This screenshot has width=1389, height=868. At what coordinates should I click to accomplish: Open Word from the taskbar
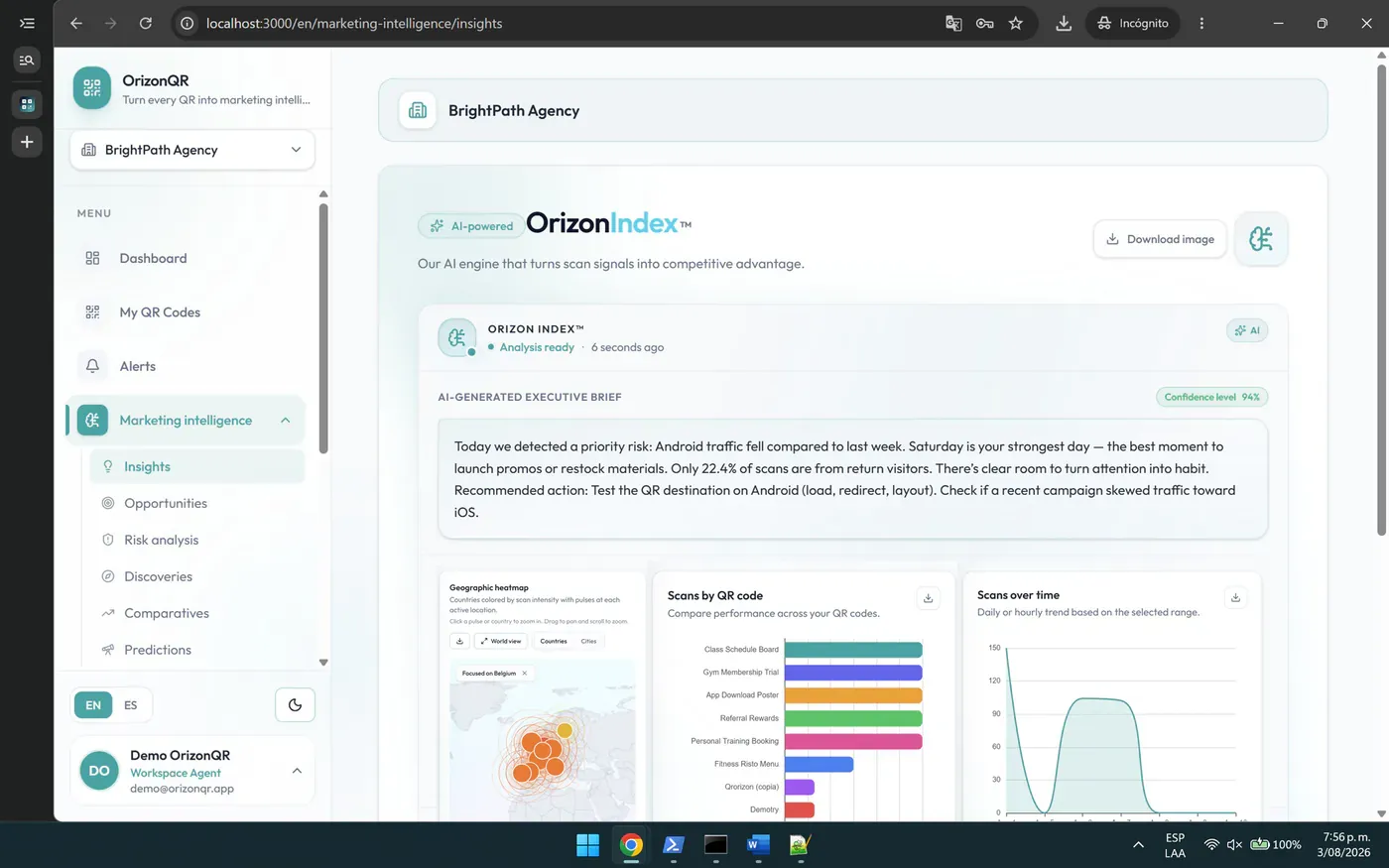tap(758, 845)
